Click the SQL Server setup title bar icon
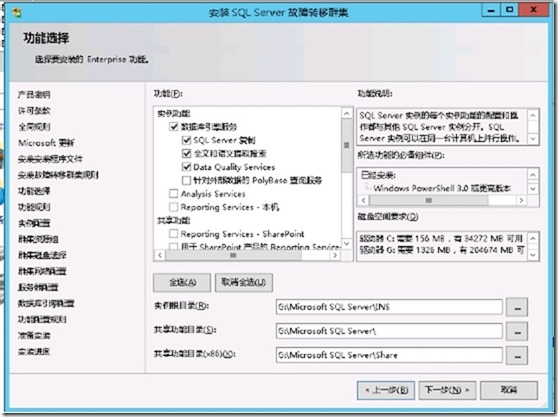 (x=17, y=13)
